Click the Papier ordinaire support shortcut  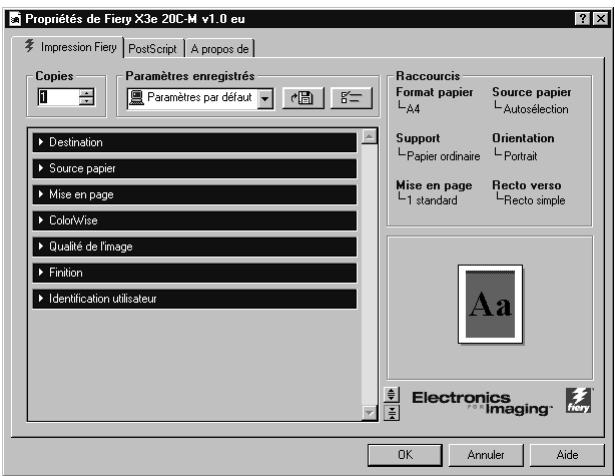[443, 156]
